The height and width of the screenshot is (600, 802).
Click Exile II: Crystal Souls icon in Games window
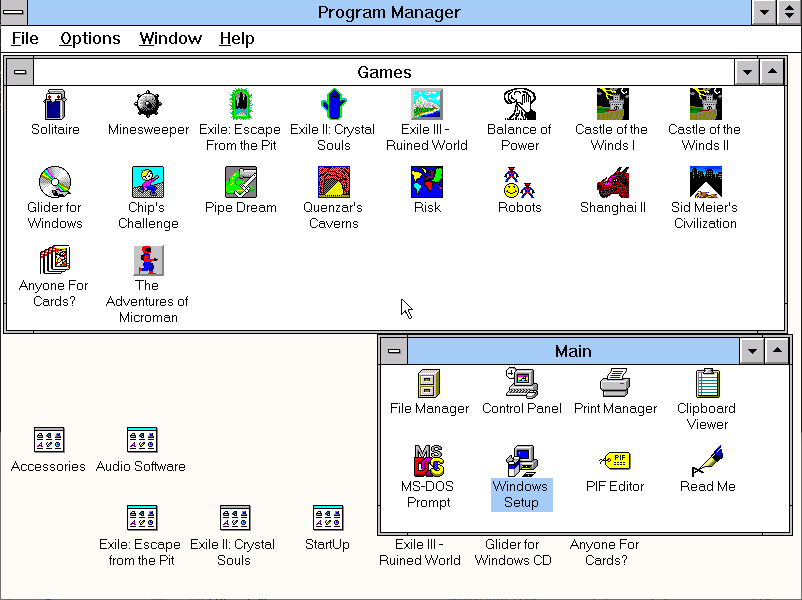click(x=333, y=104)
